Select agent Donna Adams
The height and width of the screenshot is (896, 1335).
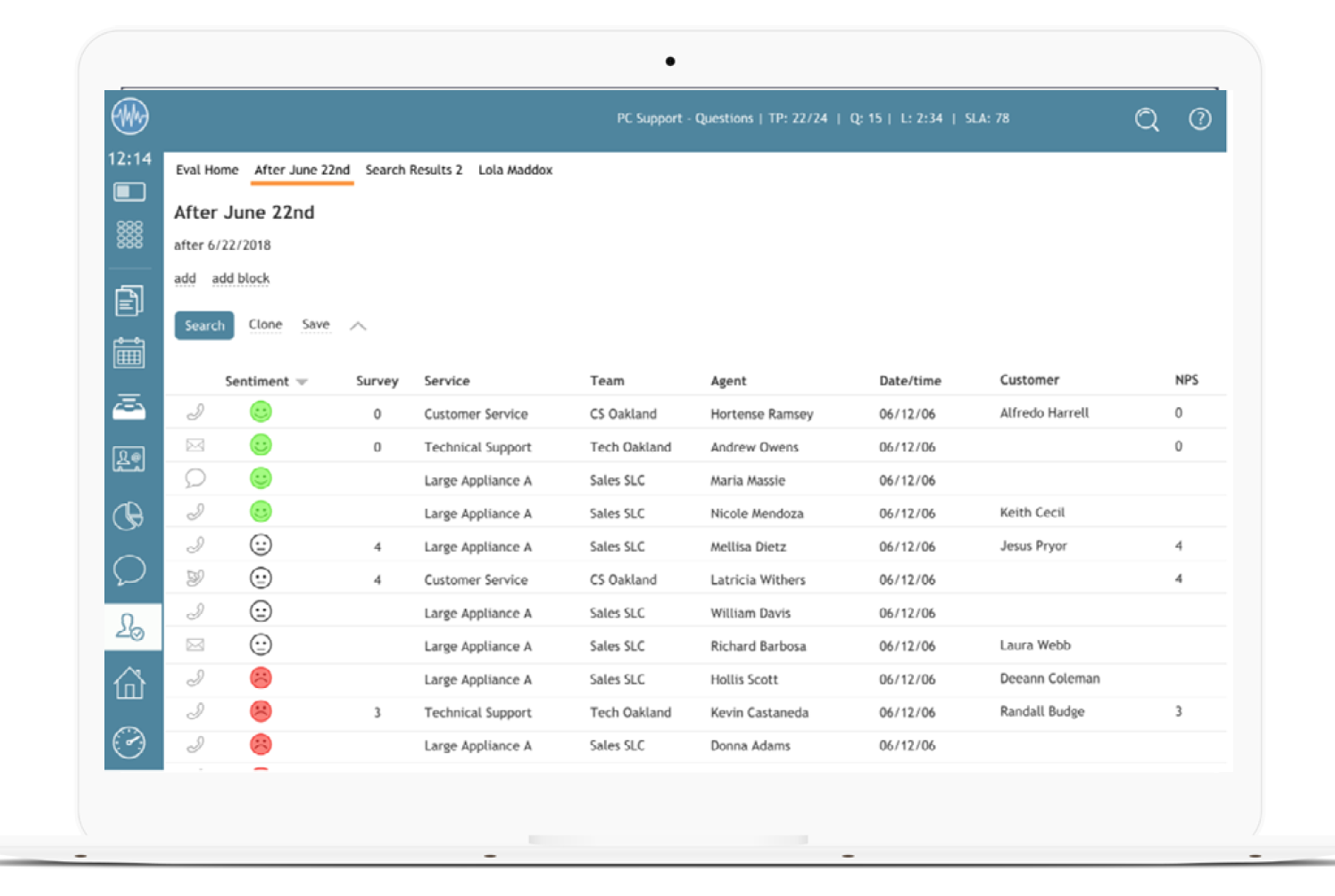click(750, 746)
